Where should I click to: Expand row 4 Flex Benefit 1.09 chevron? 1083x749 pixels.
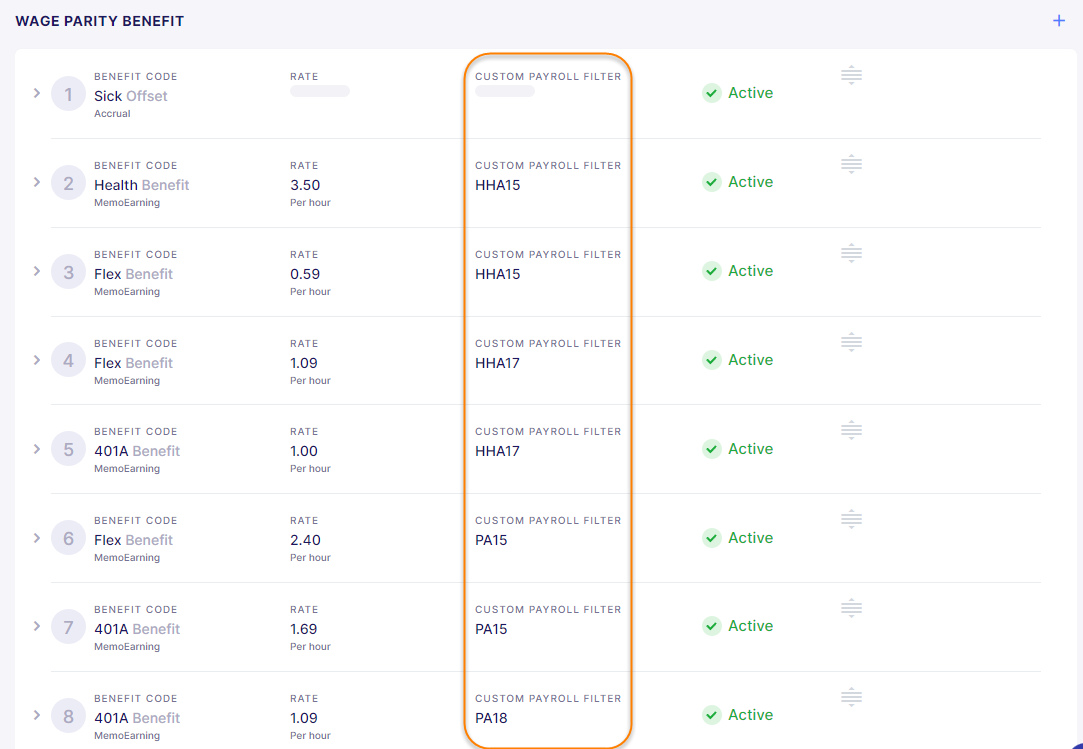[x=37, y=360]
